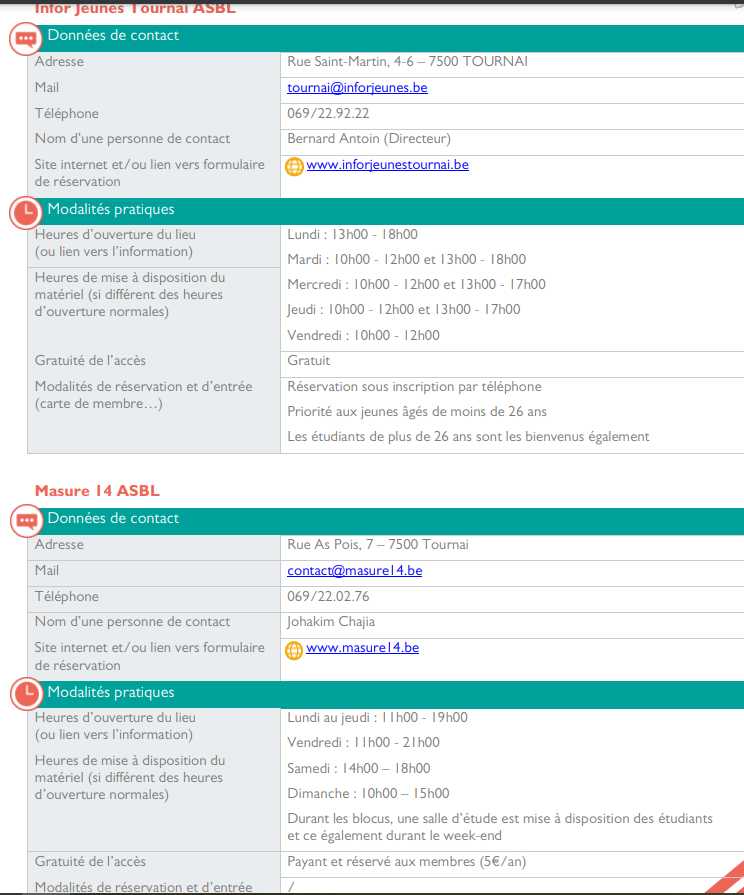Screen dimensions: 744x895
Task: Click the Jeudi opening hours line
Action: (404, 309)
